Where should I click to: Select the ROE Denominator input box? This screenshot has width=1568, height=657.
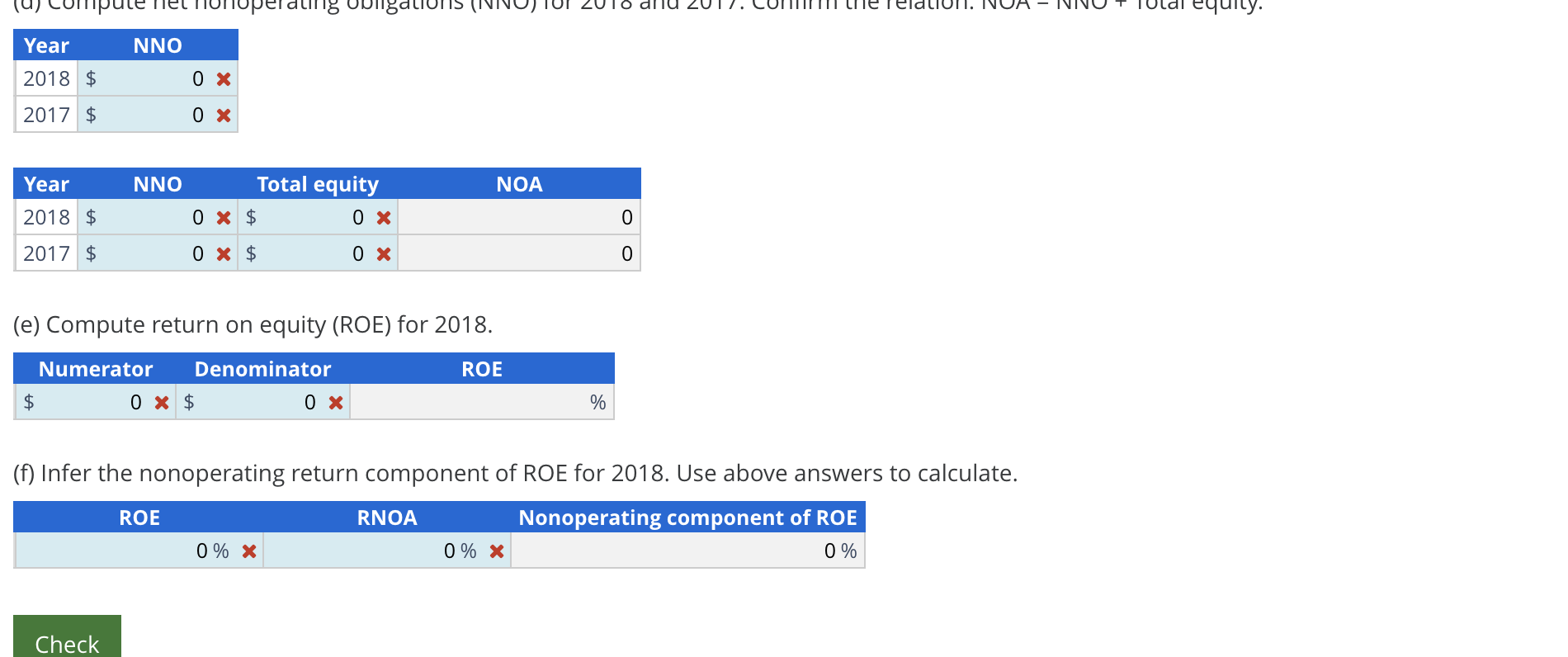[264, 402]
